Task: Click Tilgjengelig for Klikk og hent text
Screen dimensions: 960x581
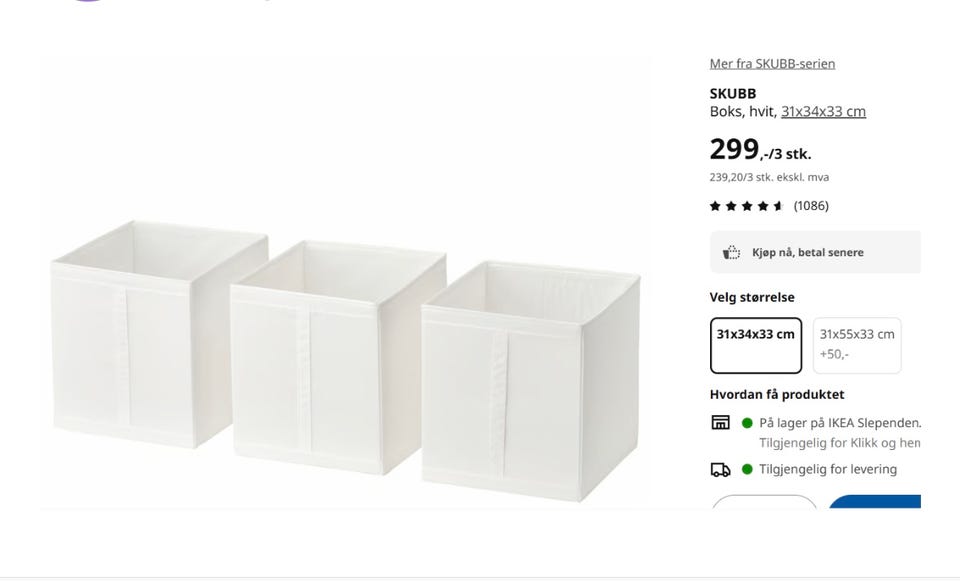Action: [x=839, y=443]
